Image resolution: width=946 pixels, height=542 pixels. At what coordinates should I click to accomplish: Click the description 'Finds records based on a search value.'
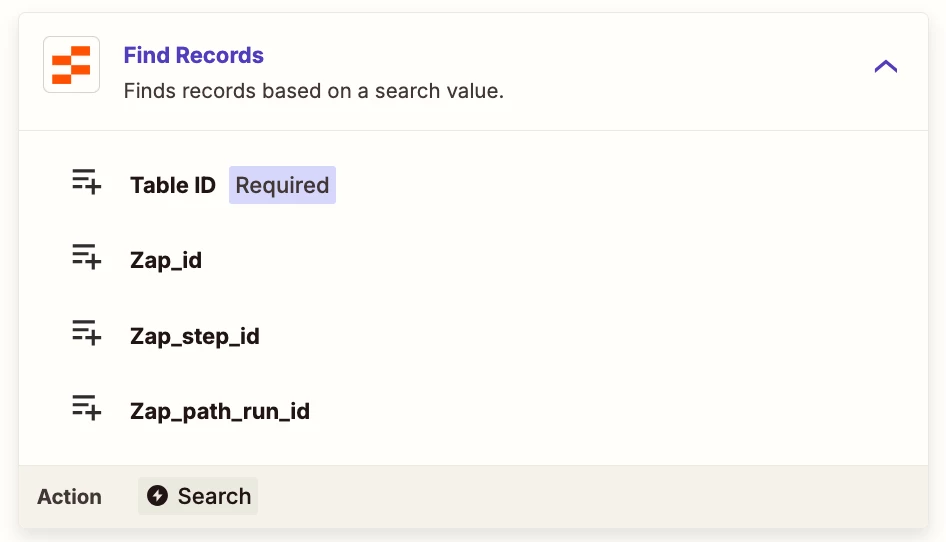[314, 91]
